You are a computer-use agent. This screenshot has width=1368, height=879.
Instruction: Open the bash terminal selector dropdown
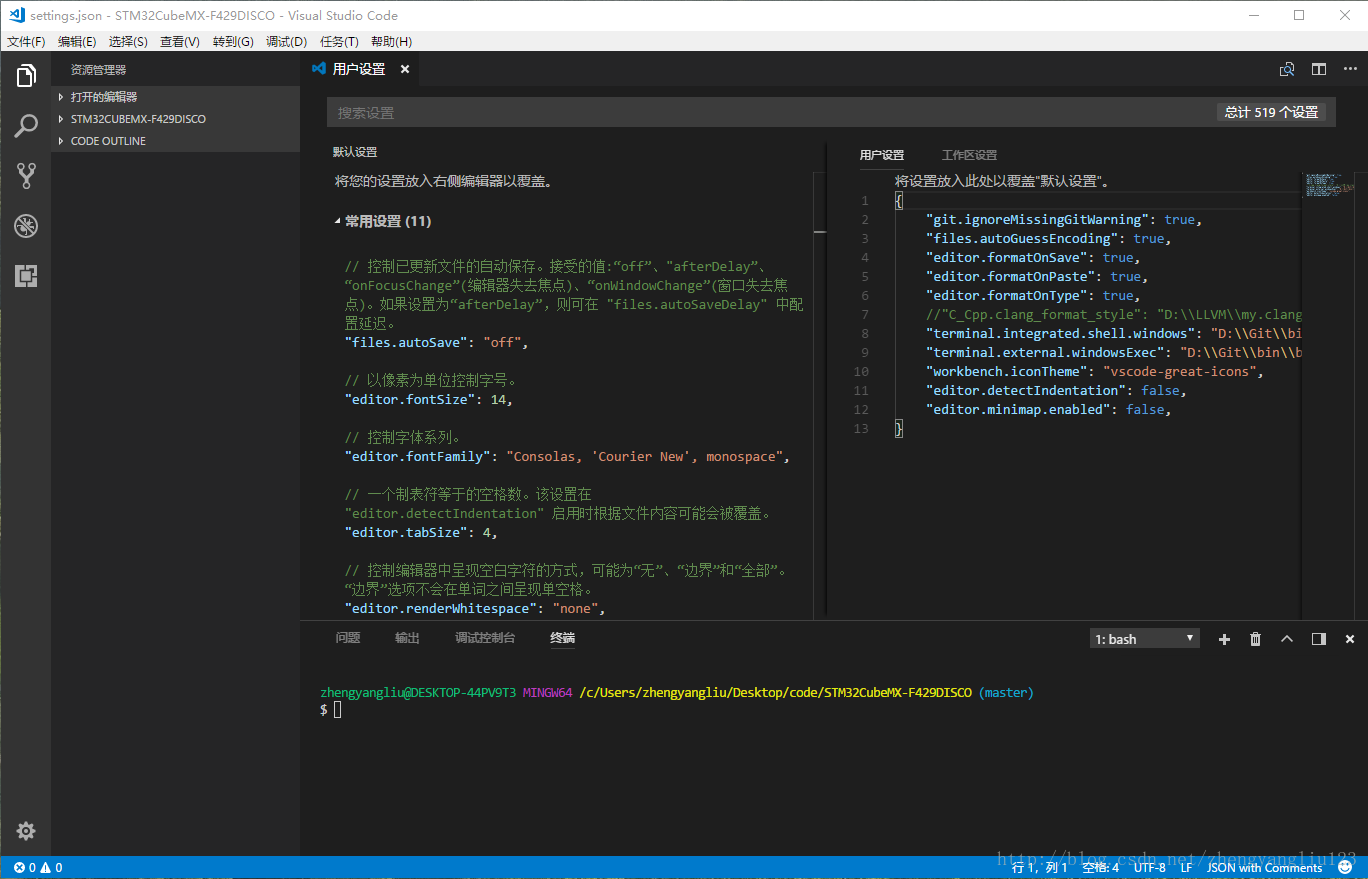(1144, 639)
